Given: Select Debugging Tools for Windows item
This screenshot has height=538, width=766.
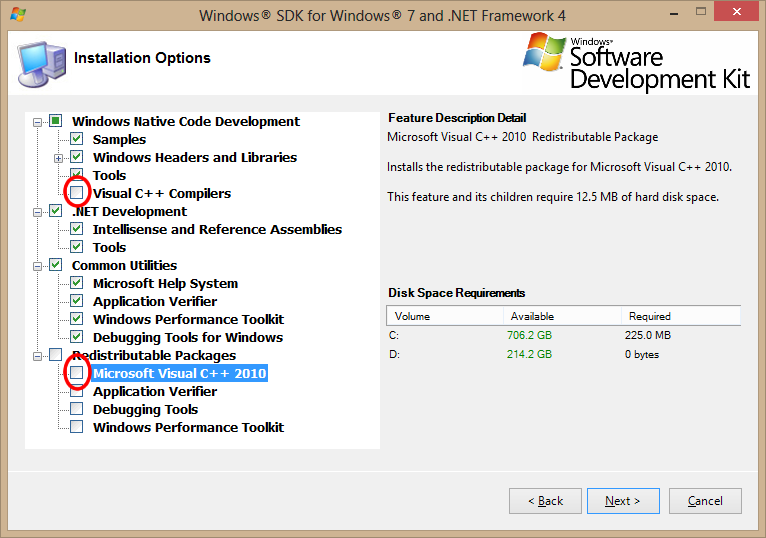Looking at the screenshot, I should click(187, 337).
